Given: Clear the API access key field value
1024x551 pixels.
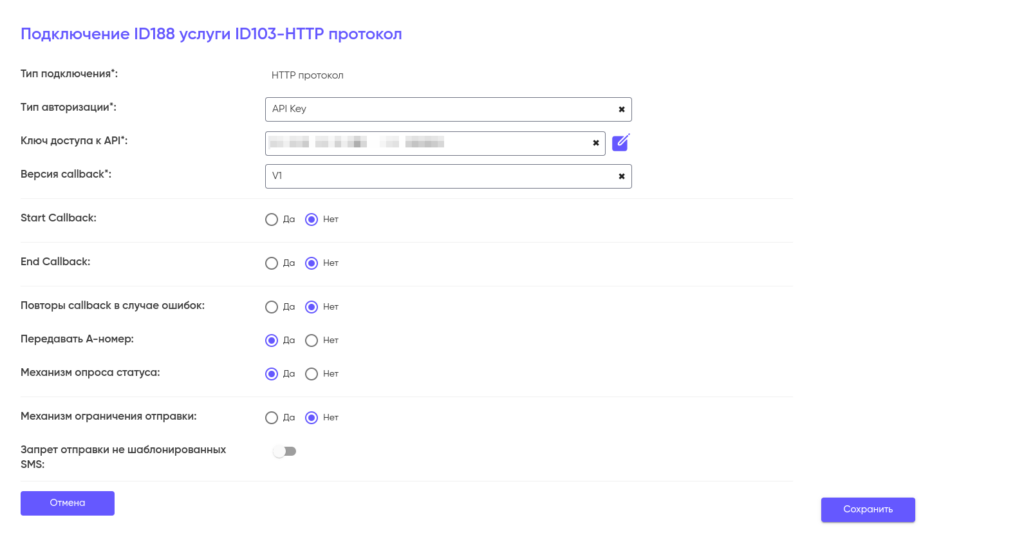Looking at the screenshot, I should [596, 143].
